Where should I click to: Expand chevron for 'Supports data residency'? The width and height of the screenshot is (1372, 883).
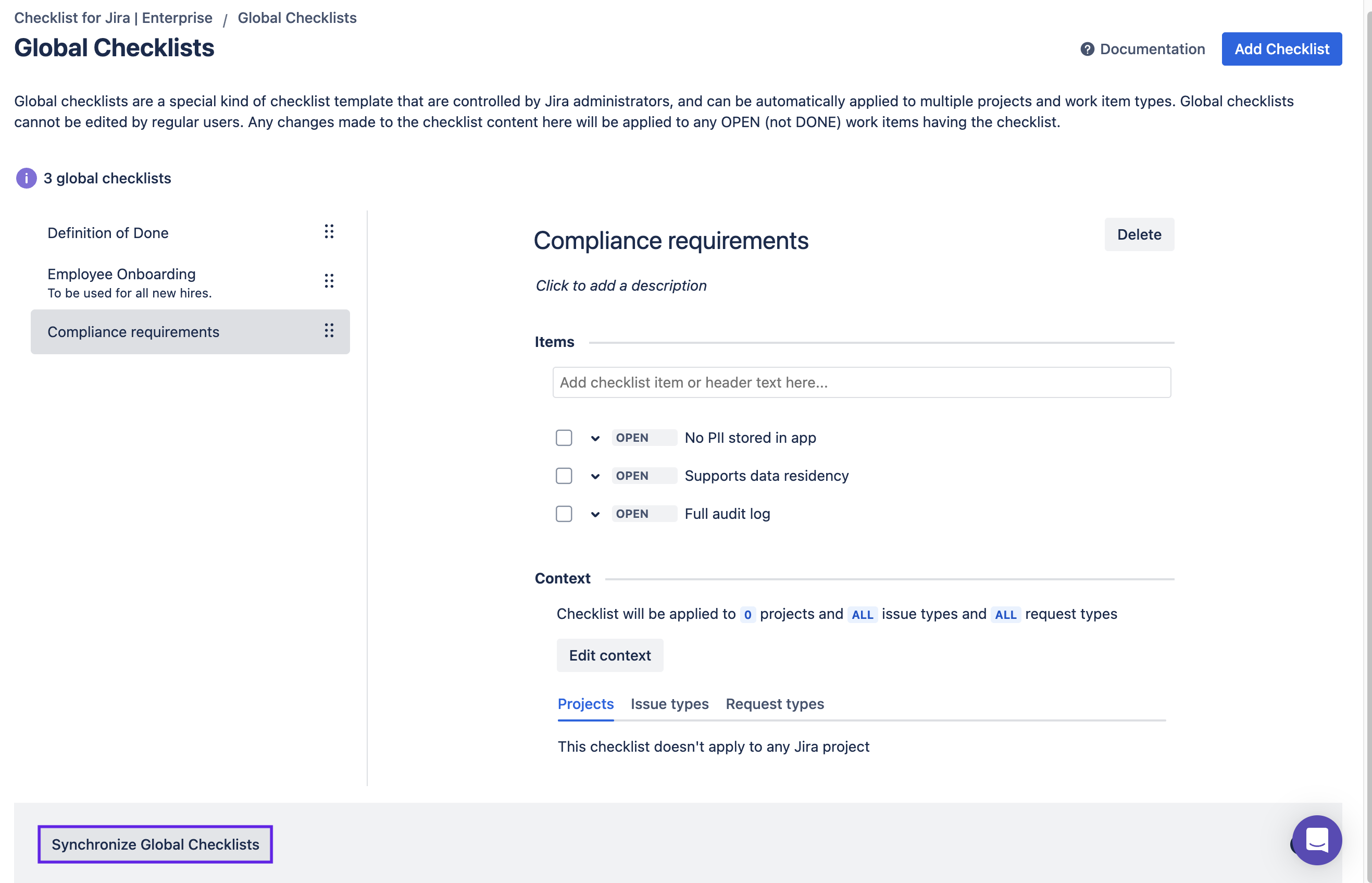tap(595, 477)
